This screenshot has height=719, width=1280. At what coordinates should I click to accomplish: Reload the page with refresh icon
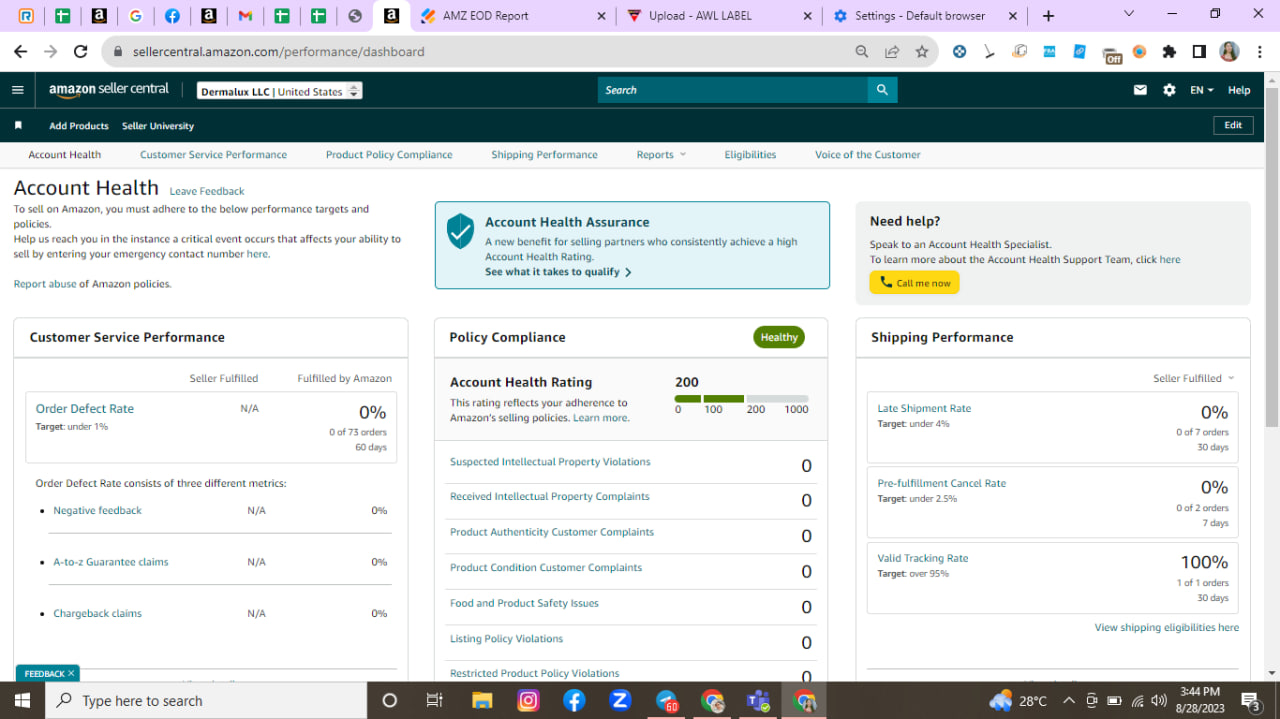(81, 52)
